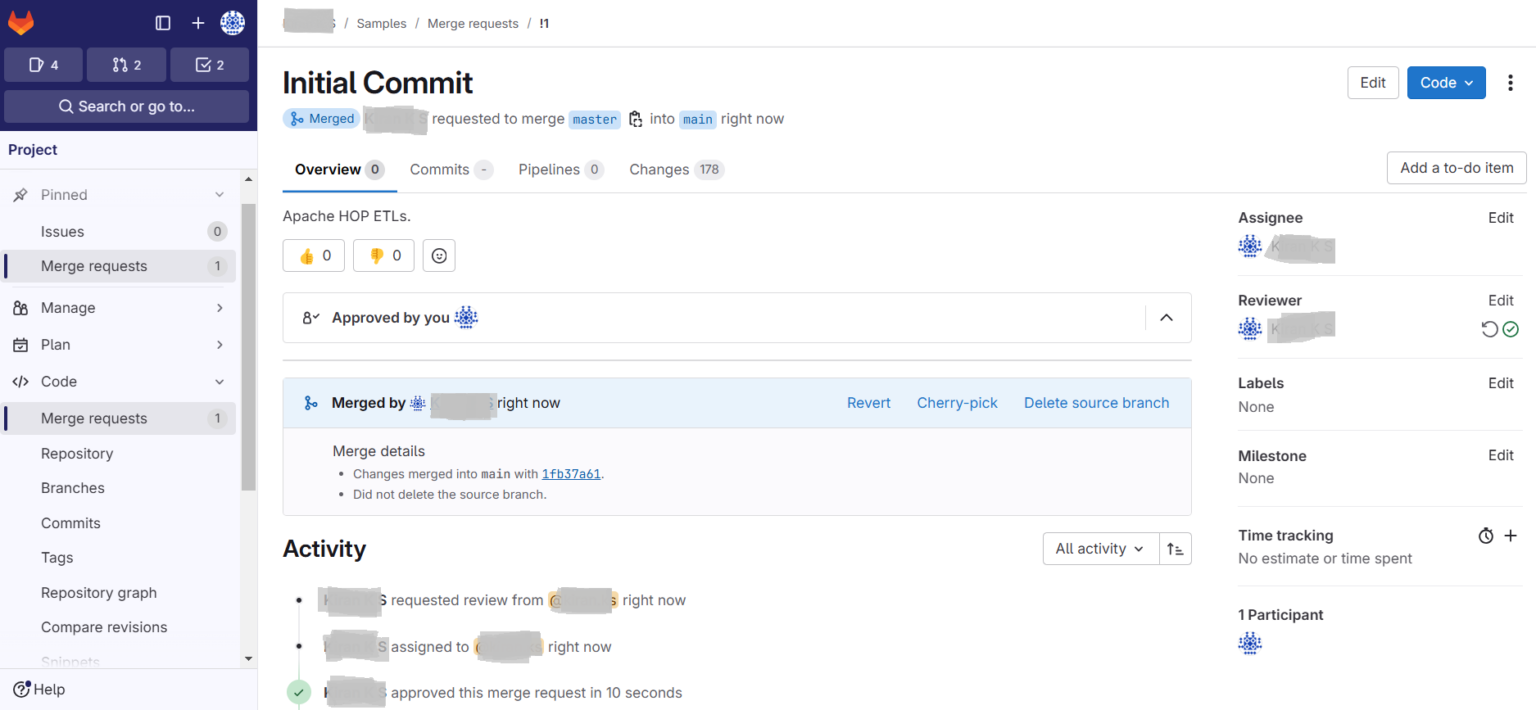Create new item with the plus icon in topbar
Image resolution: width=1536 pixels, height=710 pixels.
pos(197,22)
